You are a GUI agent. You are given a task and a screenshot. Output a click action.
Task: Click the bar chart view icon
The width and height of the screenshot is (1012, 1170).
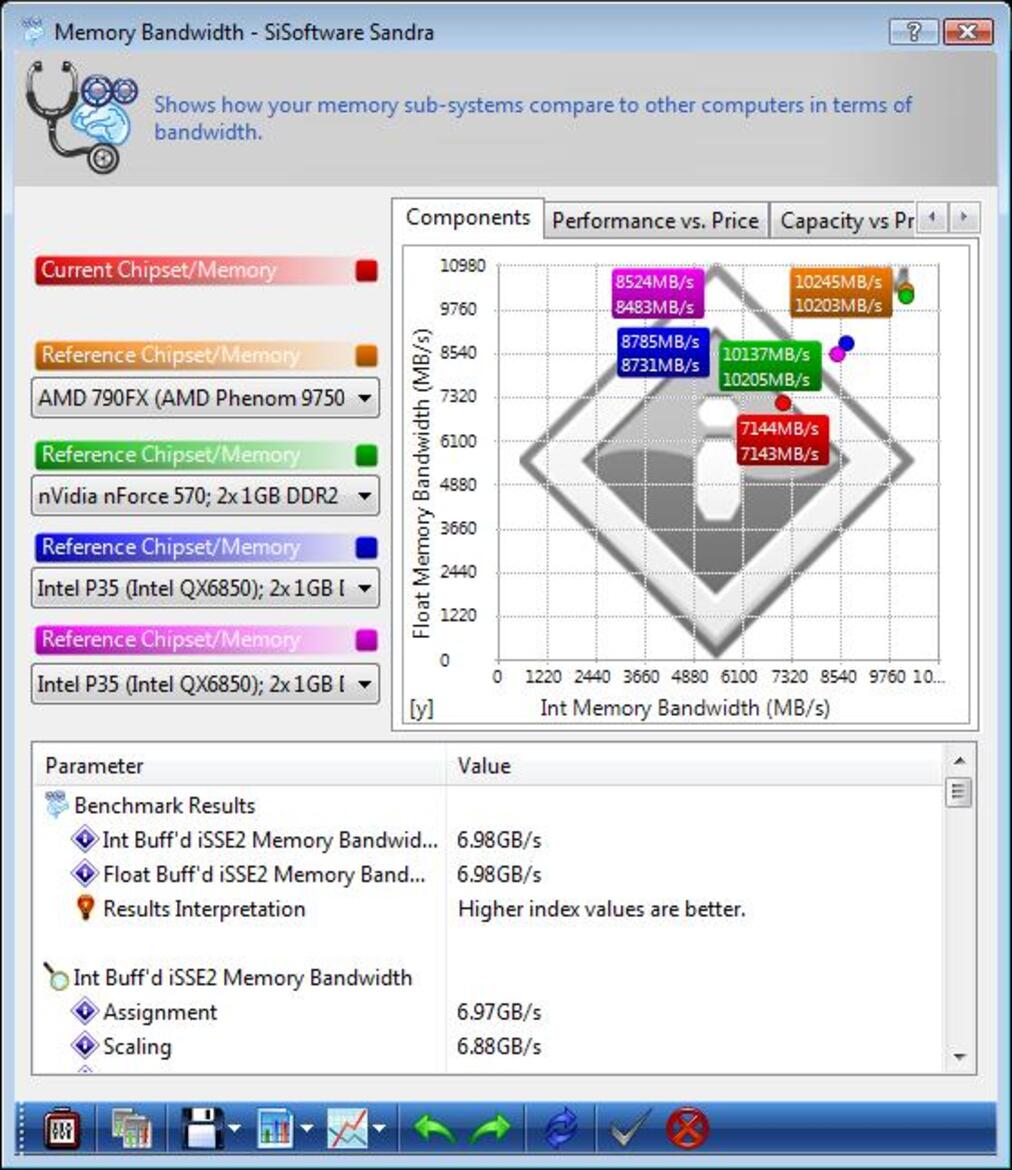[x=275, y=1127]
